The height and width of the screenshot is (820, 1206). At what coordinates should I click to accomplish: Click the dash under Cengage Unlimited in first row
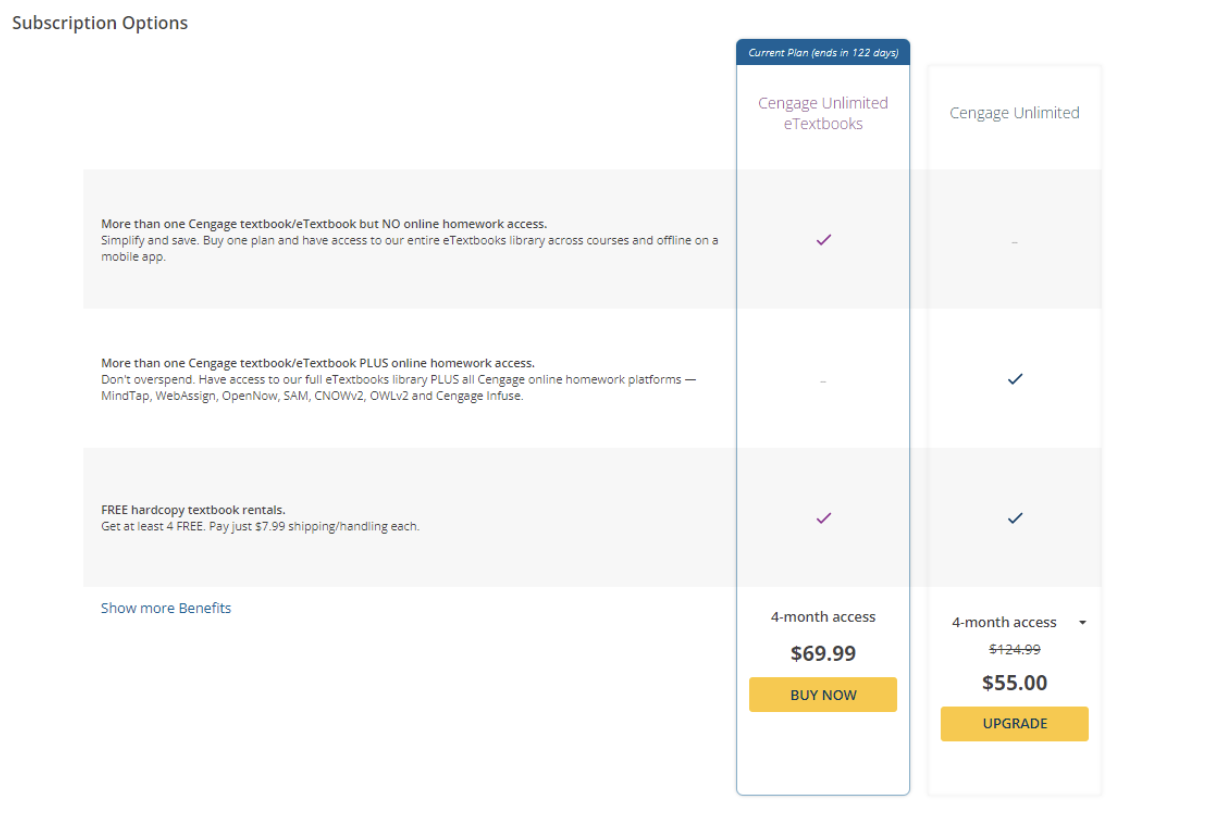(x=1014, y=242)
